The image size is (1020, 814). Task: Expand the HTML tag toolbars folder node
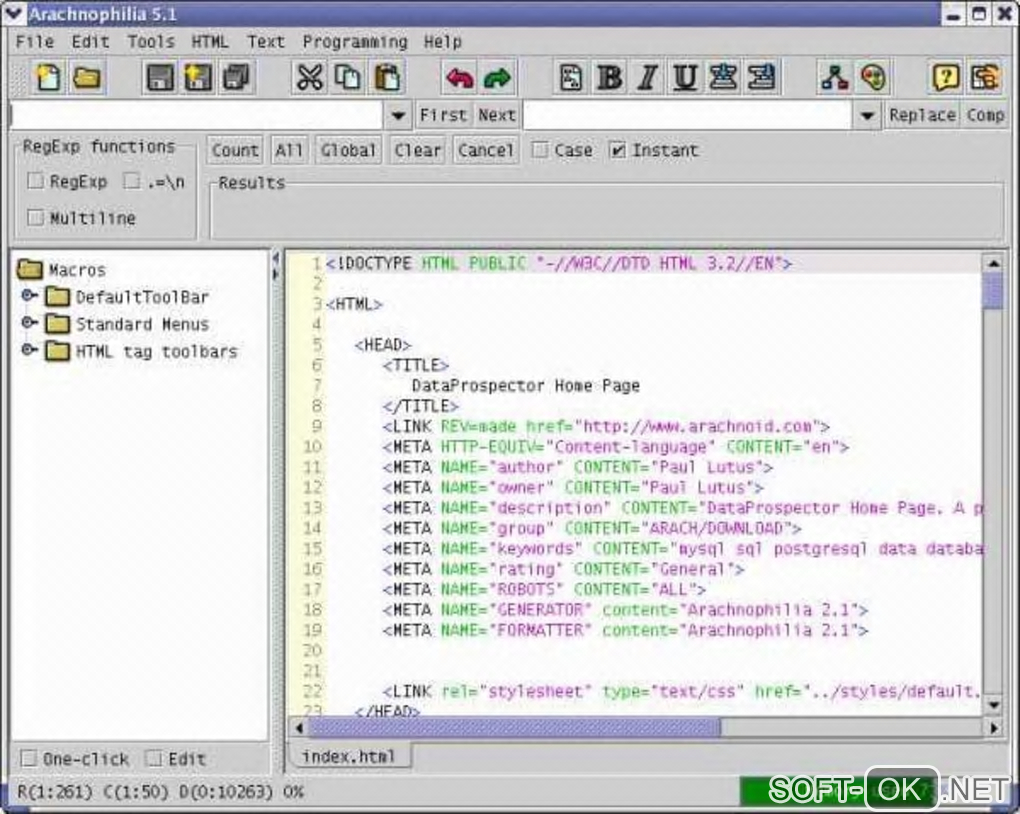[x=29, y=350]
